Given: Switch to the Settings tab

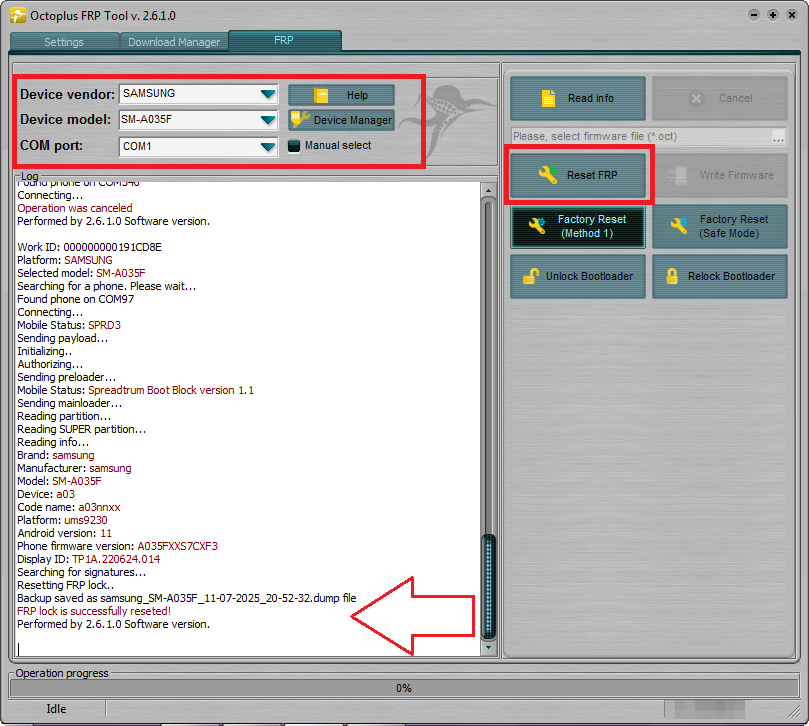Looking at the screenshot, I should pos(64,42).
